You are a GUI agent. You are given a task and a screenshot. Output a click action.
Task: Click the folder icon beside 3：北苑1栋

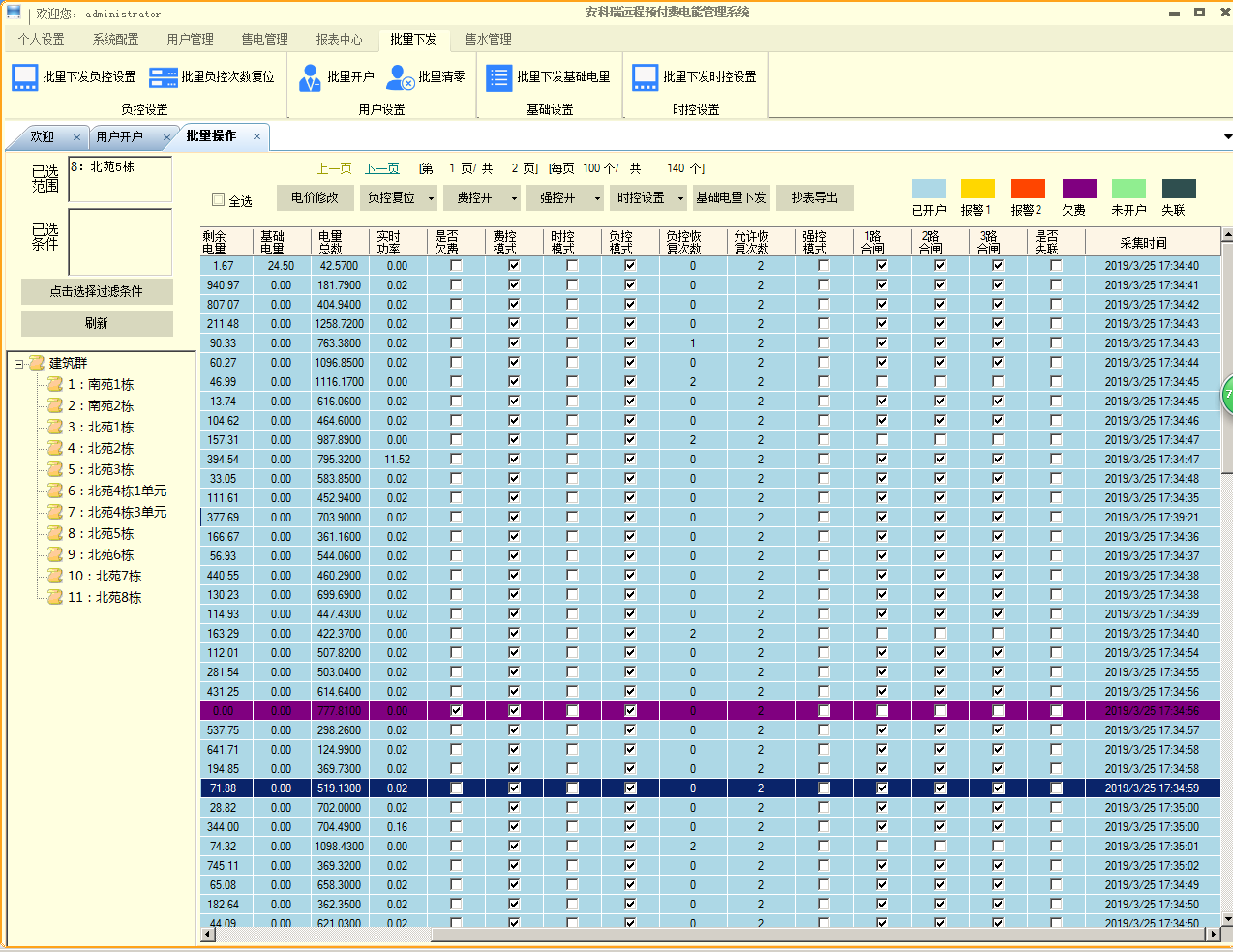tap(55, 427)
